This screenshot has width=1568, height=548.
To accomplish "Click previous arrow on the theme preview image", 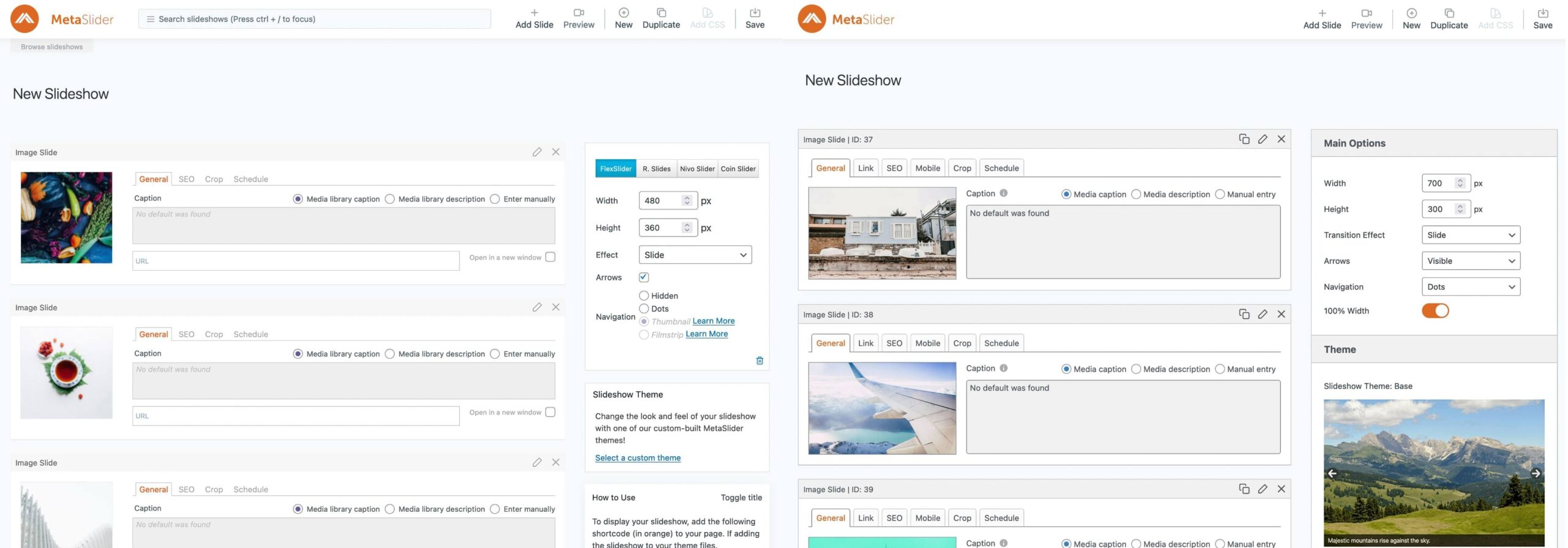I will 1332,473.
